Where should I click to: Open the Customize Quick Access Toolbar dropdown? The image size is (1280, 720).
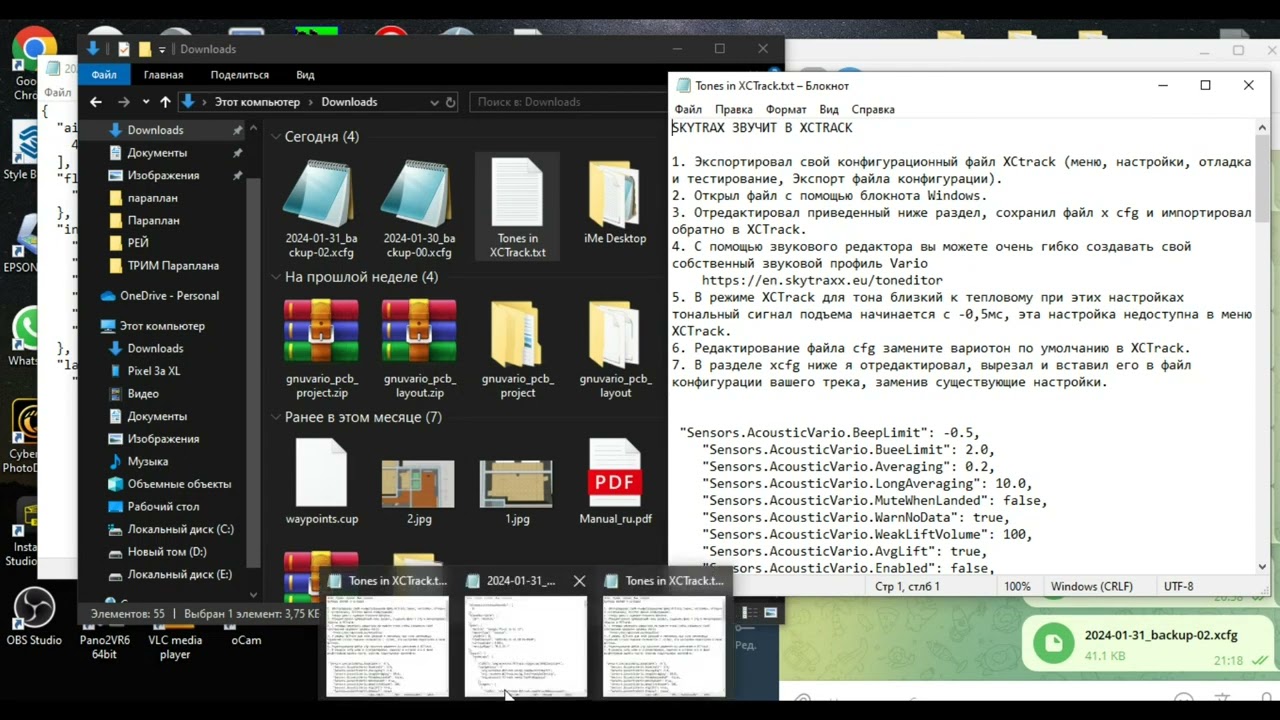click(162, 50)
